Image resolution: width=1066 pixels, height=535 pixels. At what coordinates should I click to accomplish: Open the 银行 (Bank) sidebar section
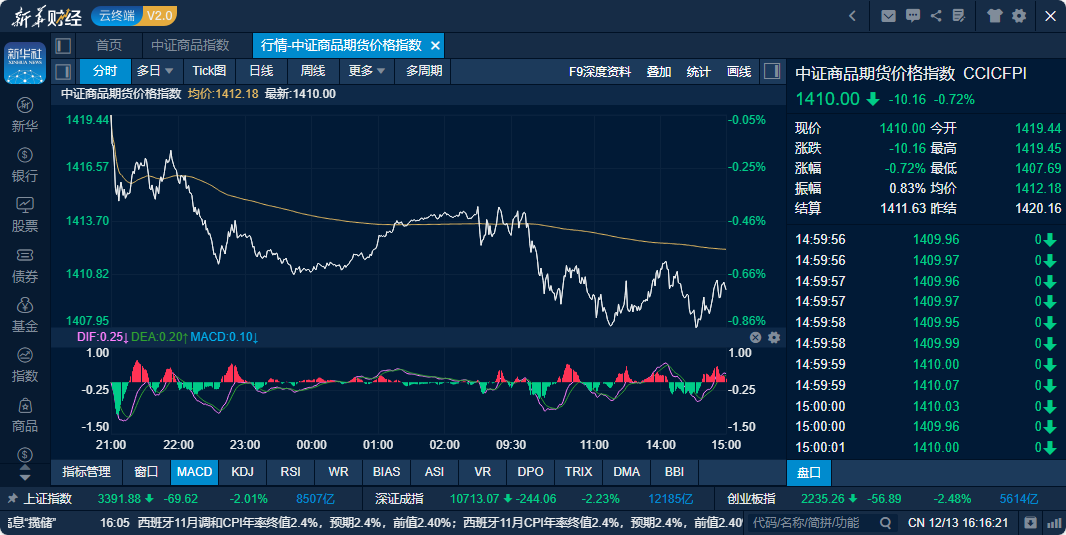(x=25, y=165)
